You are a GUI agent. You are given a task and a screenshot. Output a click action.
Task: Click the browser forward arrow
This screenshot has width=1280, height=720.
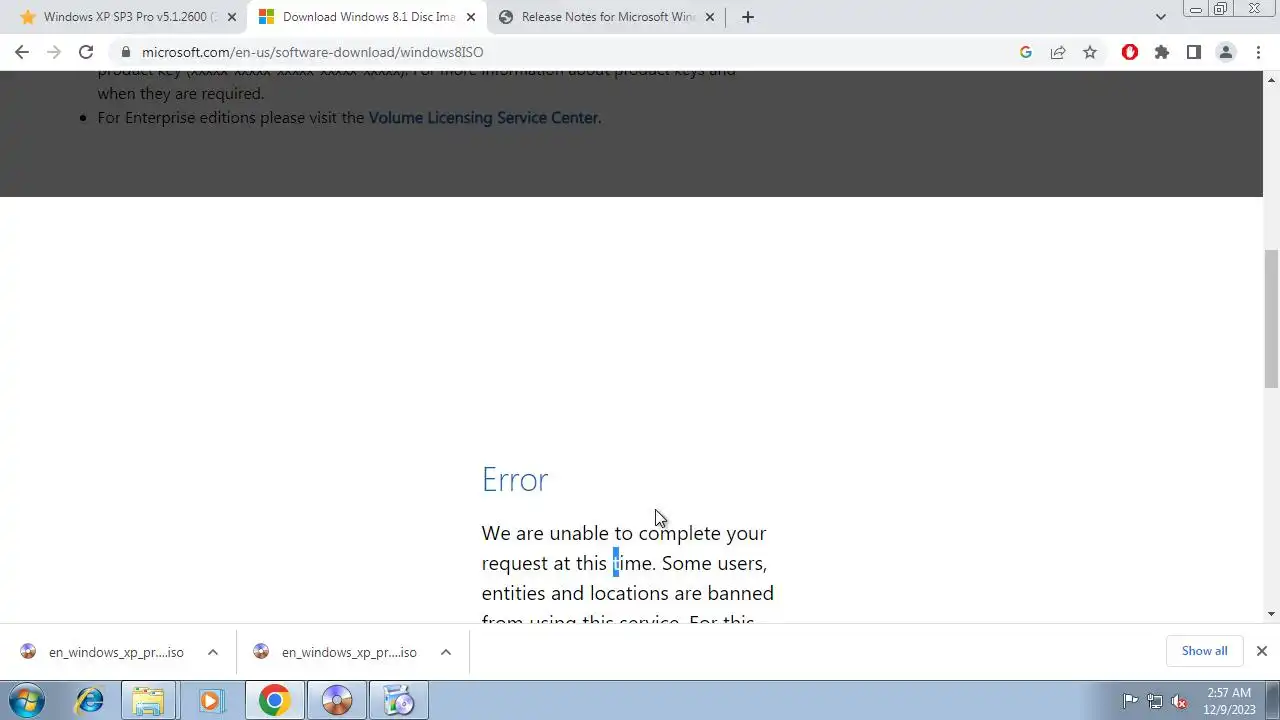[54, 52]
